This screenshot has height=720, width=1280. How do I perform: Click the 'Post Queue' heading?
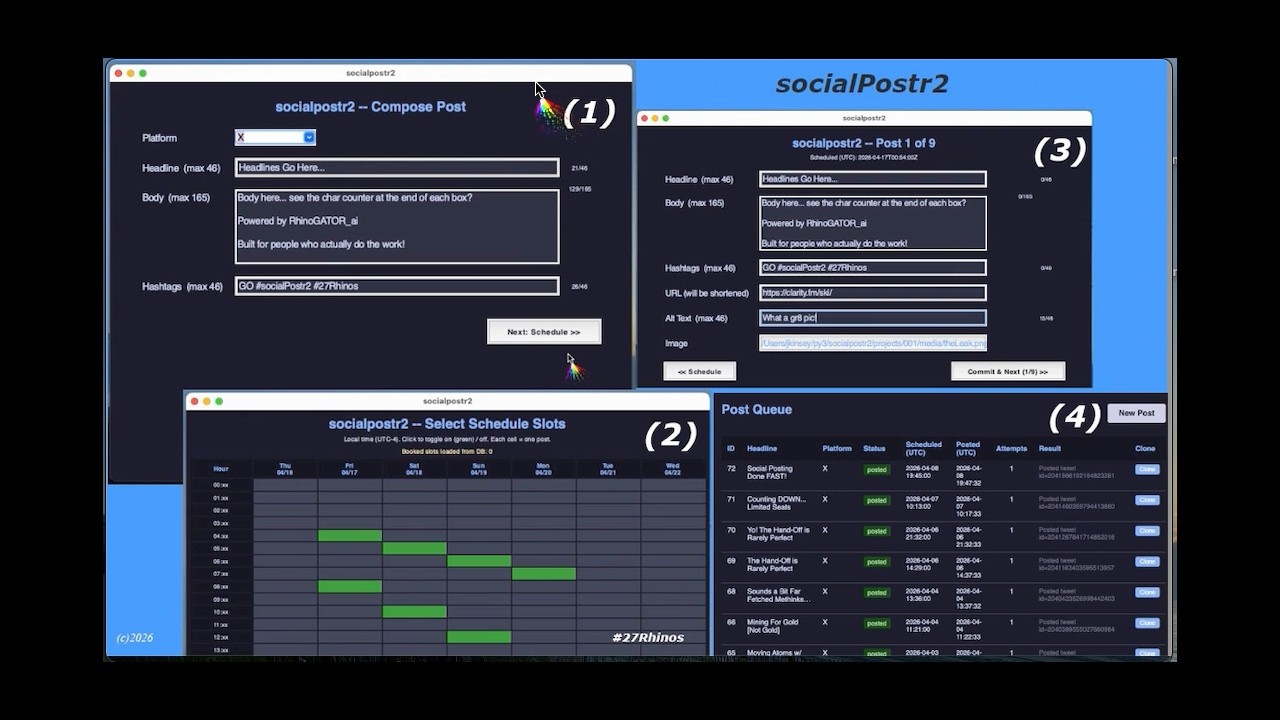pos(757,409)
